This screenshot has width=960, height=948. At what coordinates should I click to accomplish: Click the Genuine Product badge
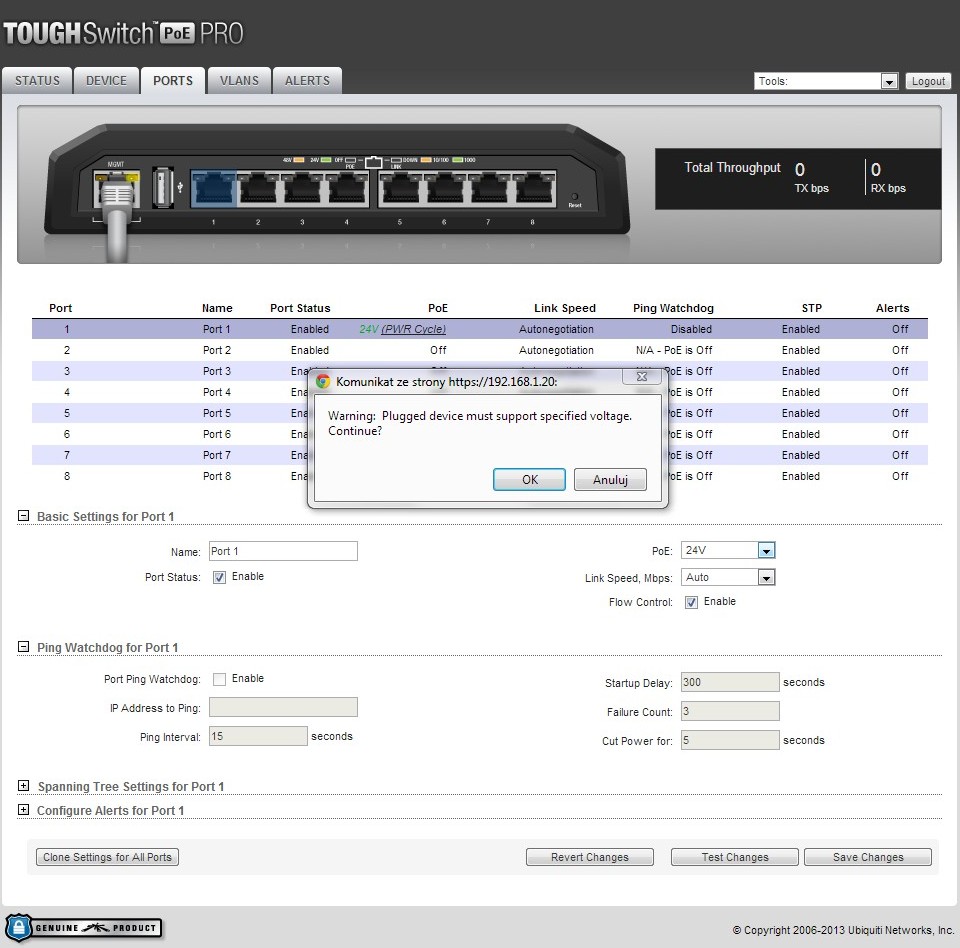pos(84,927)
